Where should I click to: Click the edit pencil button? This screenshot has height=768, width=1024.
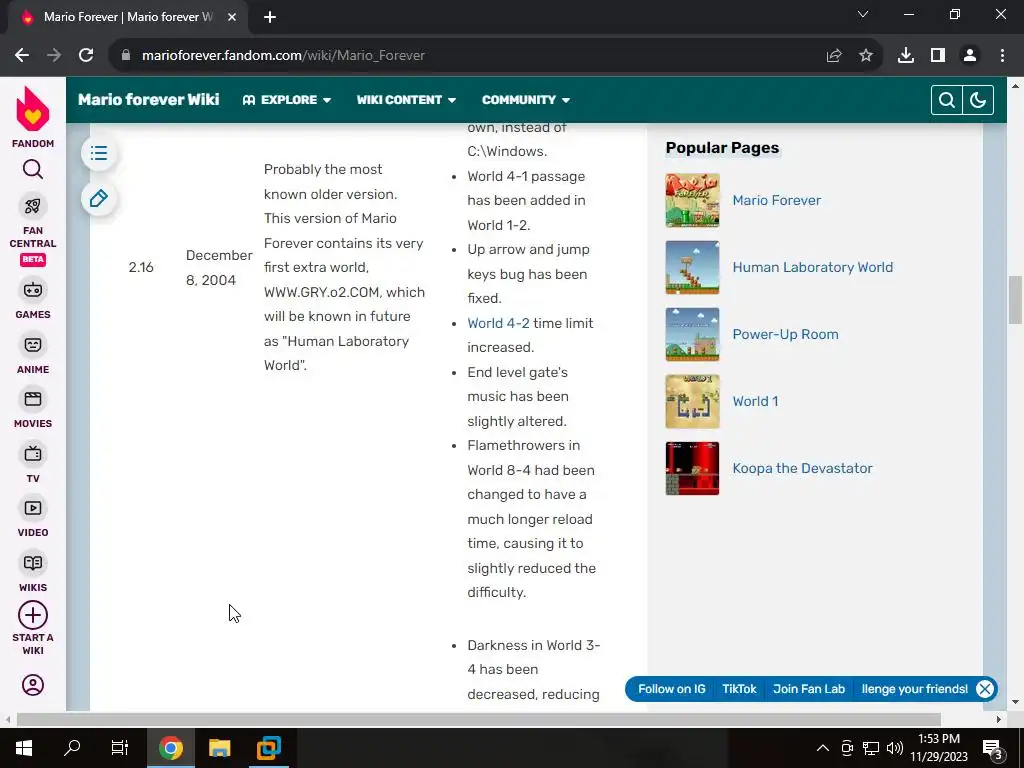click(99, 199)
